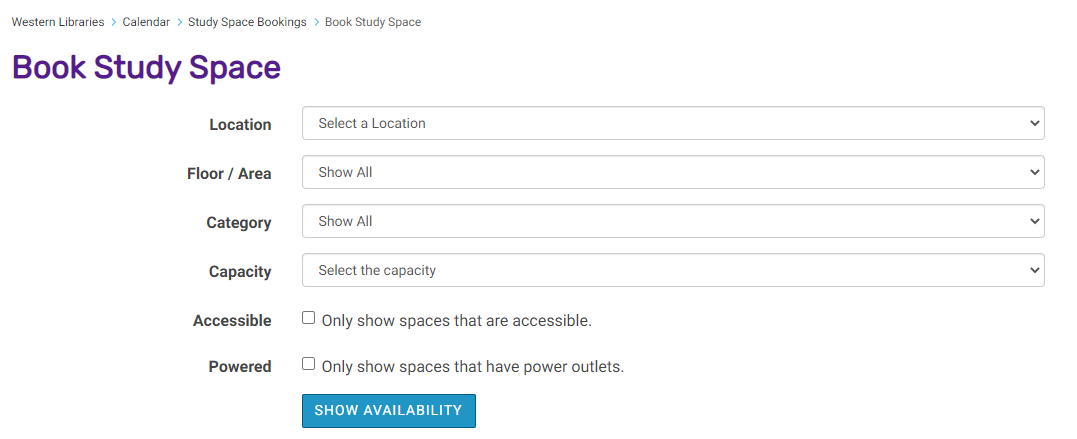Open the 'Select the capacity' dropdown
Screen dimensions: 1077x439
click(x=673, y=271)
